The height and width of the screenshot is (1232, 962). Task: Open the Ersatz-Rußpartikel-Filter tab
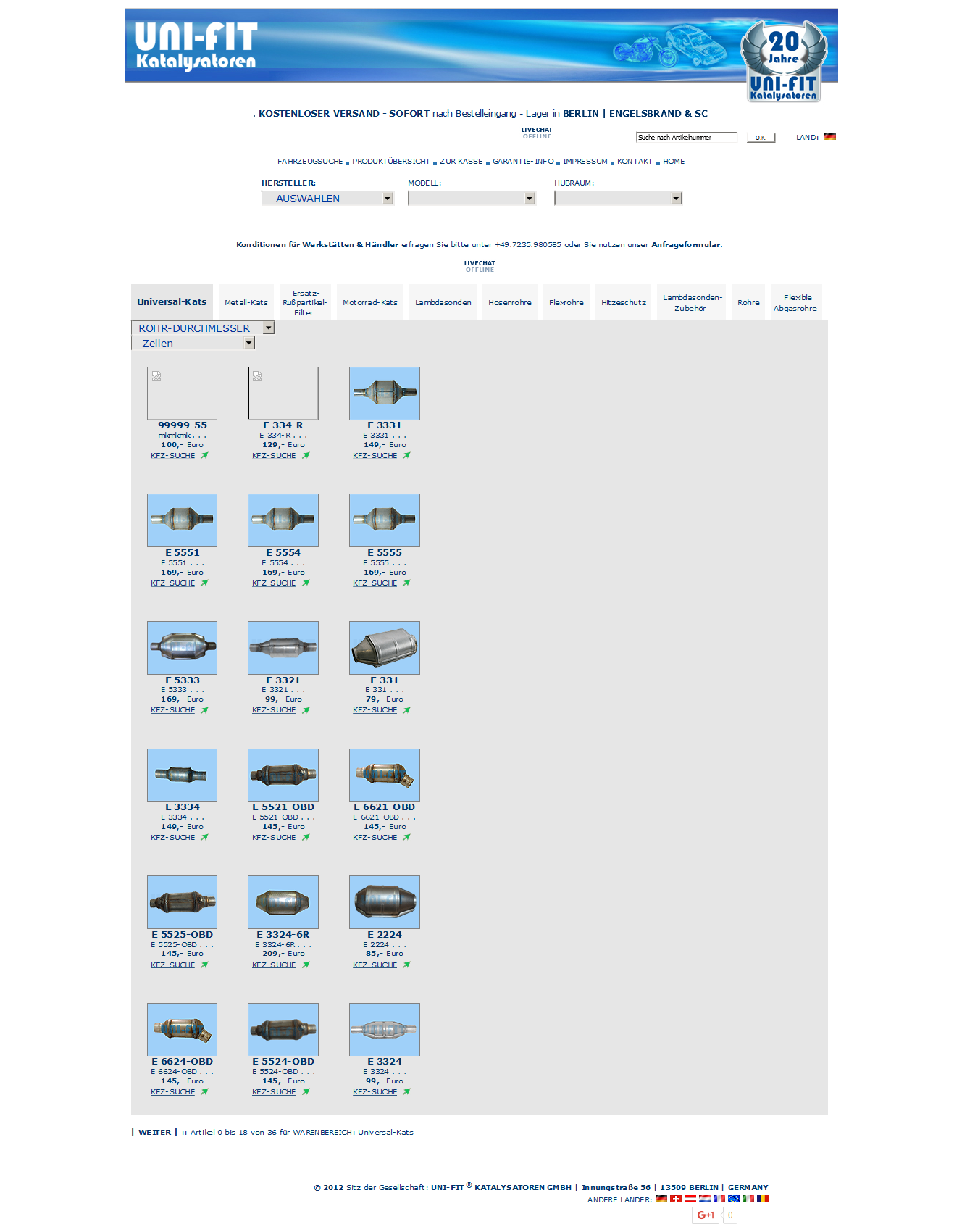tap(305, 302)
